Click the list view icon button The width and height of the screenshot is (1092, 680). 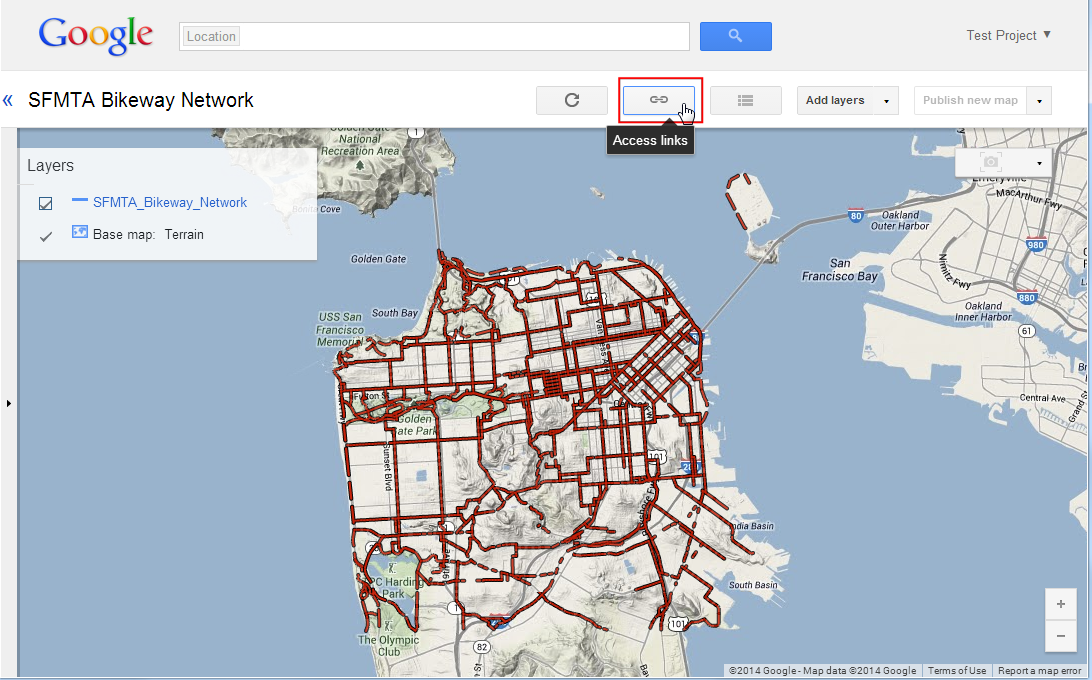click(x=745, y=100)
